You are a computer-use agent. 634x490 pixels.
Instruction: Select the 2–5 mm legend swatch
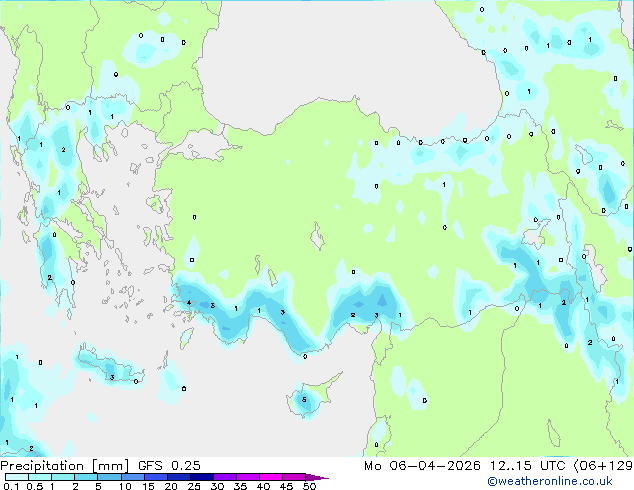(86, 477)
